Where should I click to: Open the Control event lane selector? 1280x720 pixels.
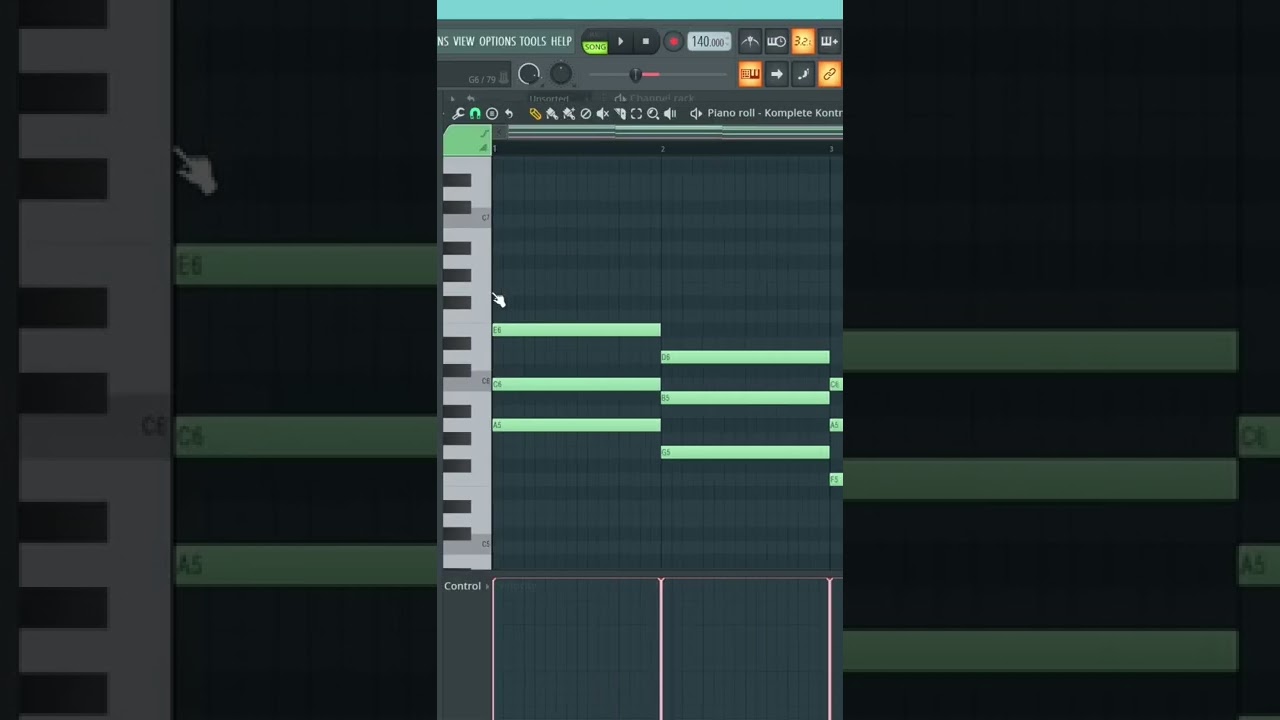tap(466, 586)
